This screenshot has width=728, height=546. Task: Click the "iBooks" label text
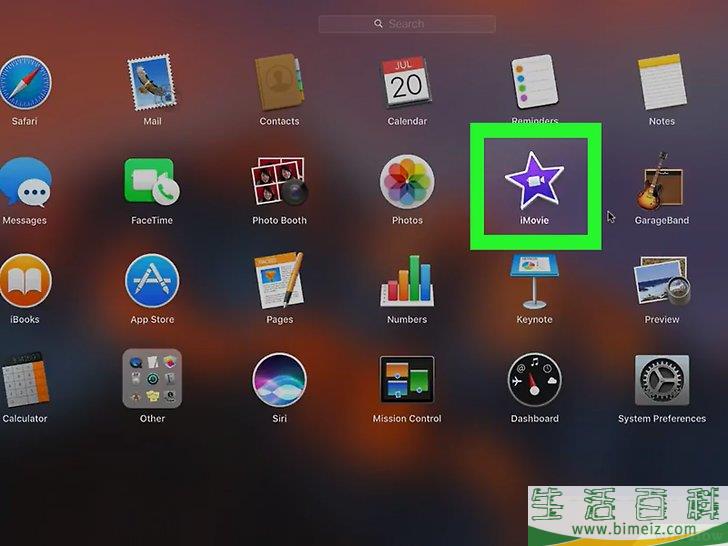[x=25, y=319]
